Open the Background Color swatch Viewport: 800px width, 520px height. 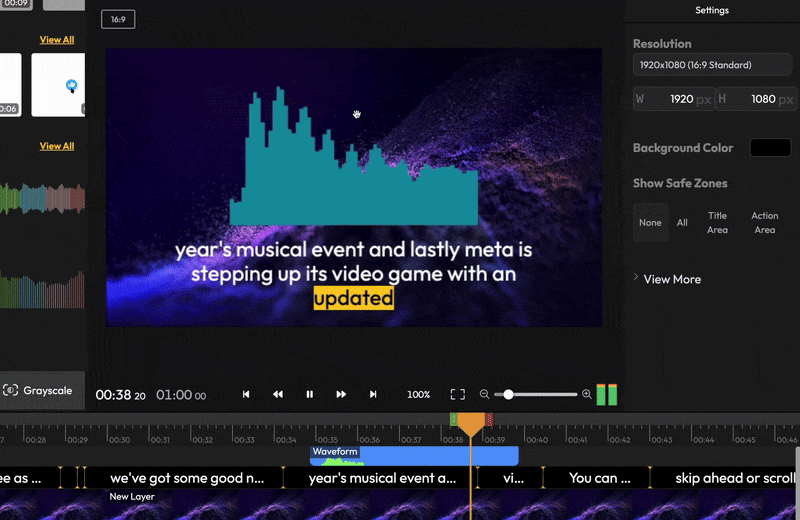point(770,148)
